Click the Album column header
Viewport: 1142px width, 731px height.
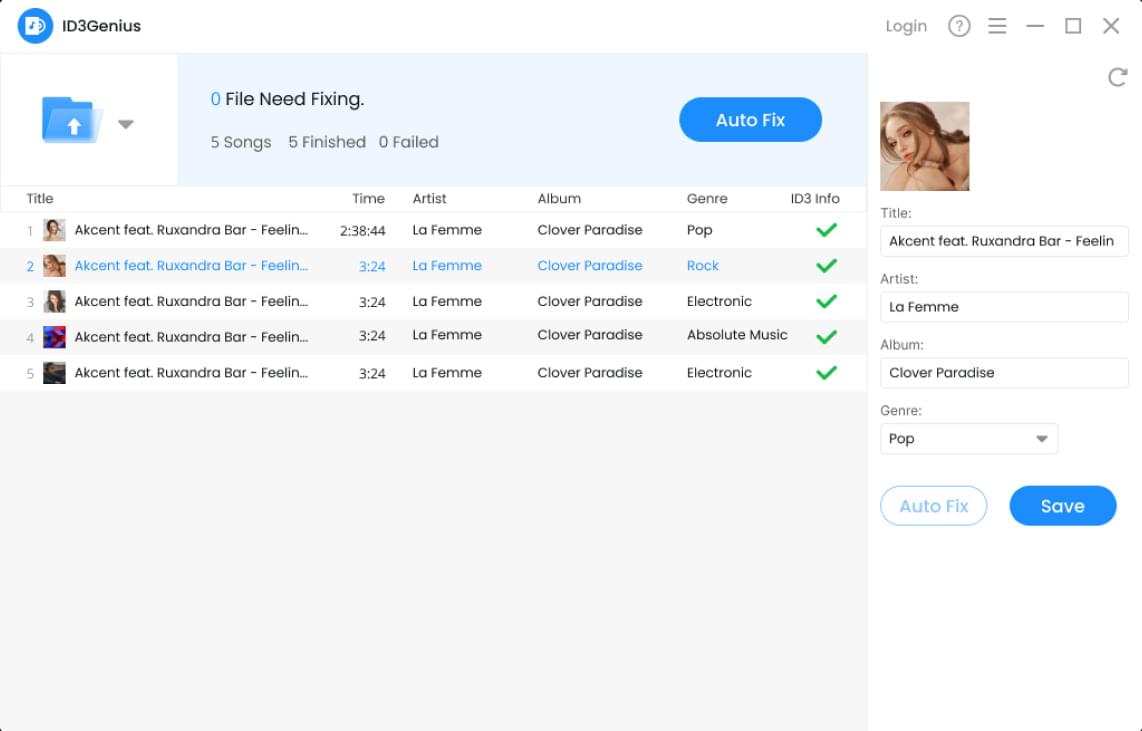tap(559, 198)
